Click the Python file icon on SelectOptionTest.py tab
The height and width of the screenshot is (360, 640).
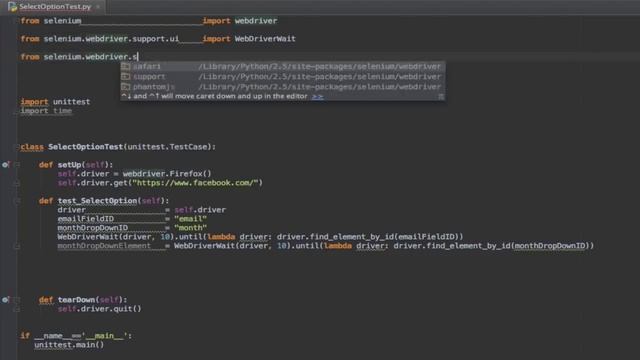click(x=12, y=7)
